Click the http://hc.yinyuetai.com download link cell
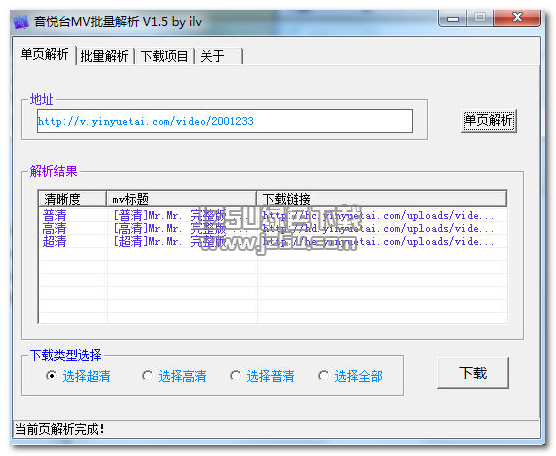This screenshot has width=556, height=456. click(382, 215)
